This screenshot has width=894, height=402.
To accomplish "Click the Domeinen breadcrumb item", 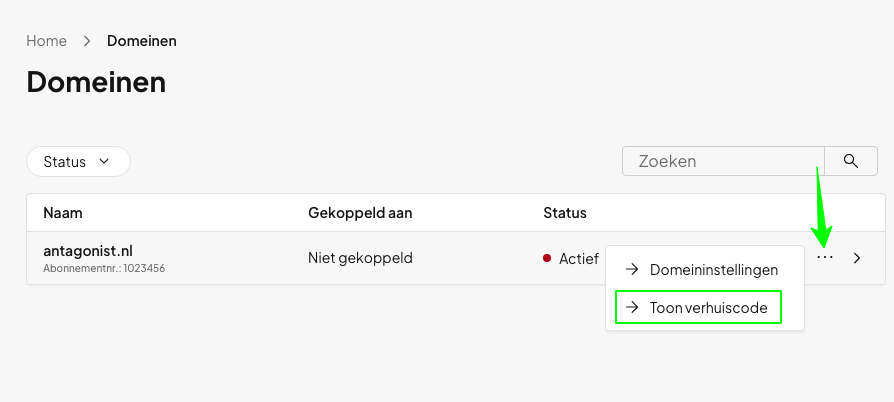I will (x=142, y=41).
